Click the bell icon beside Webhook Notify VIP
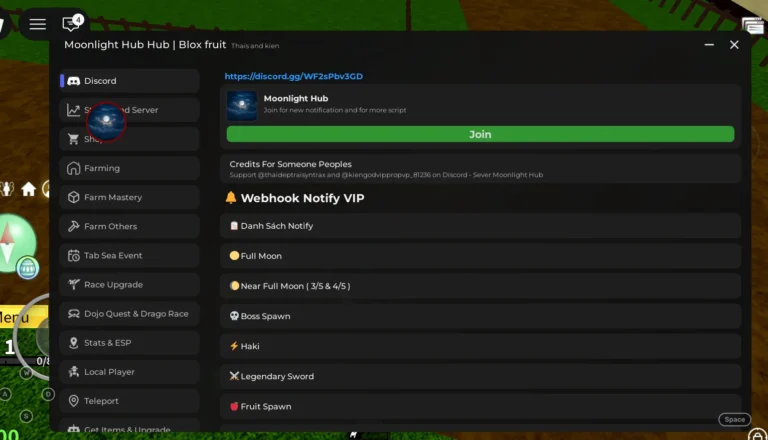The width and height of the screenshot is (768, 440). (x=231, y=197)
